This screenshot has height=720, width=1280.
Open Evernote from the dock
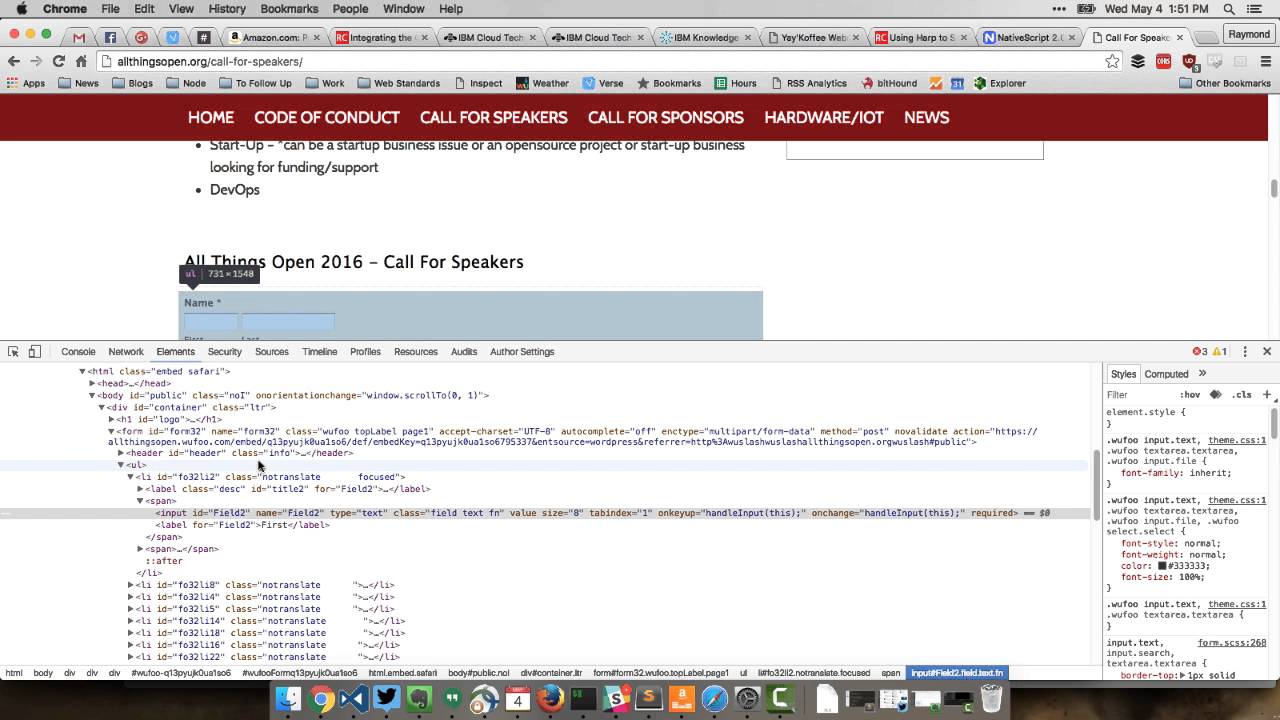coord(419,699)
